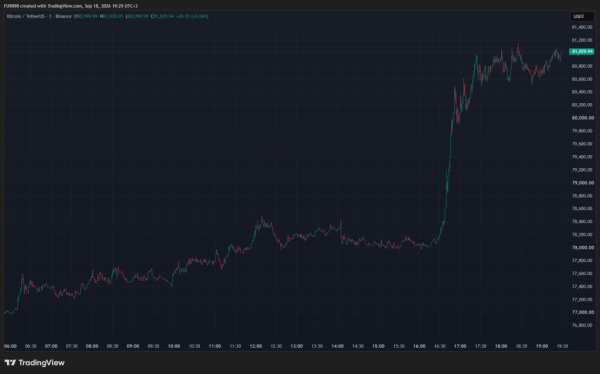Click the 18:00 time axis label
600x374 pixels.
501,346
